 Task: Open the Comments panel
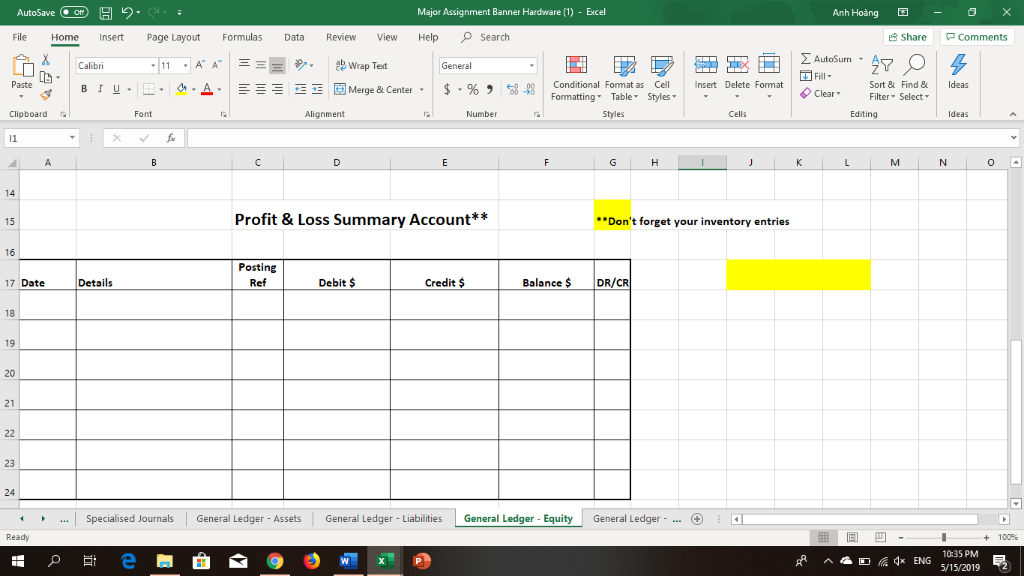point(976,36)
